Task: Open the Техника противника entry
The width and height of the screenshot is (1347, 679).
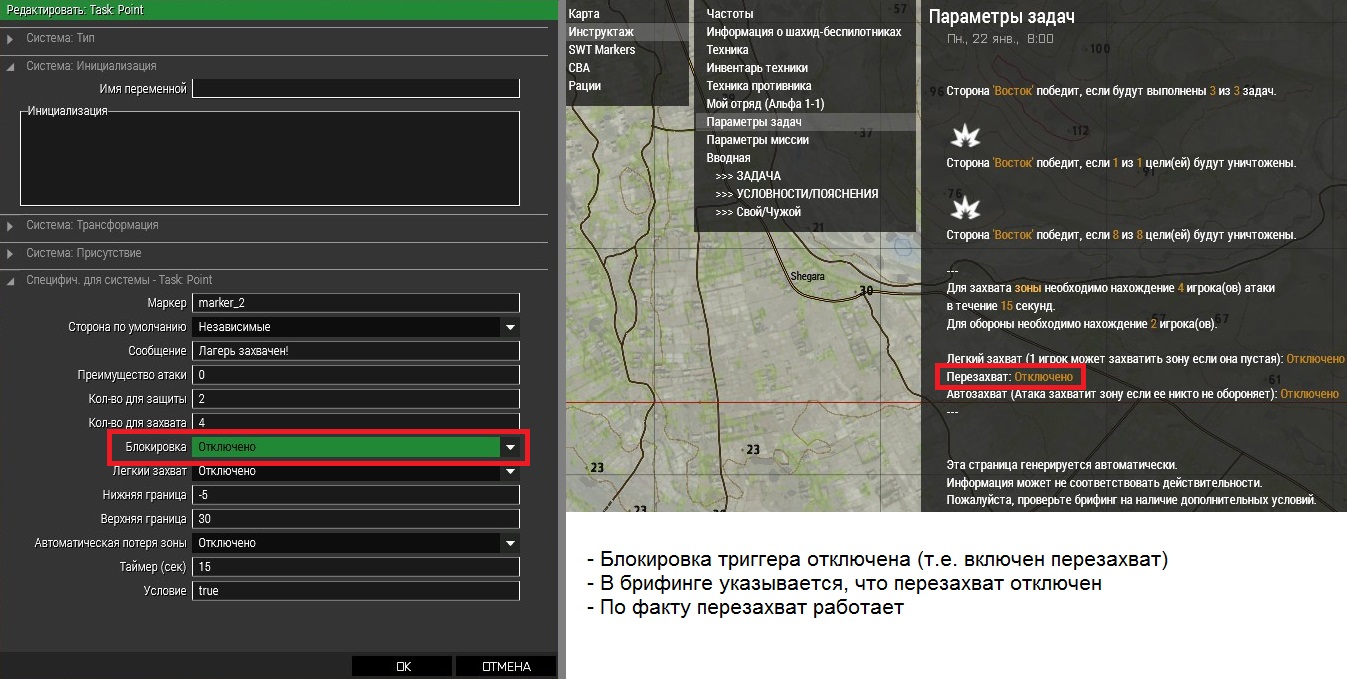Action: (x=758, y=86)
